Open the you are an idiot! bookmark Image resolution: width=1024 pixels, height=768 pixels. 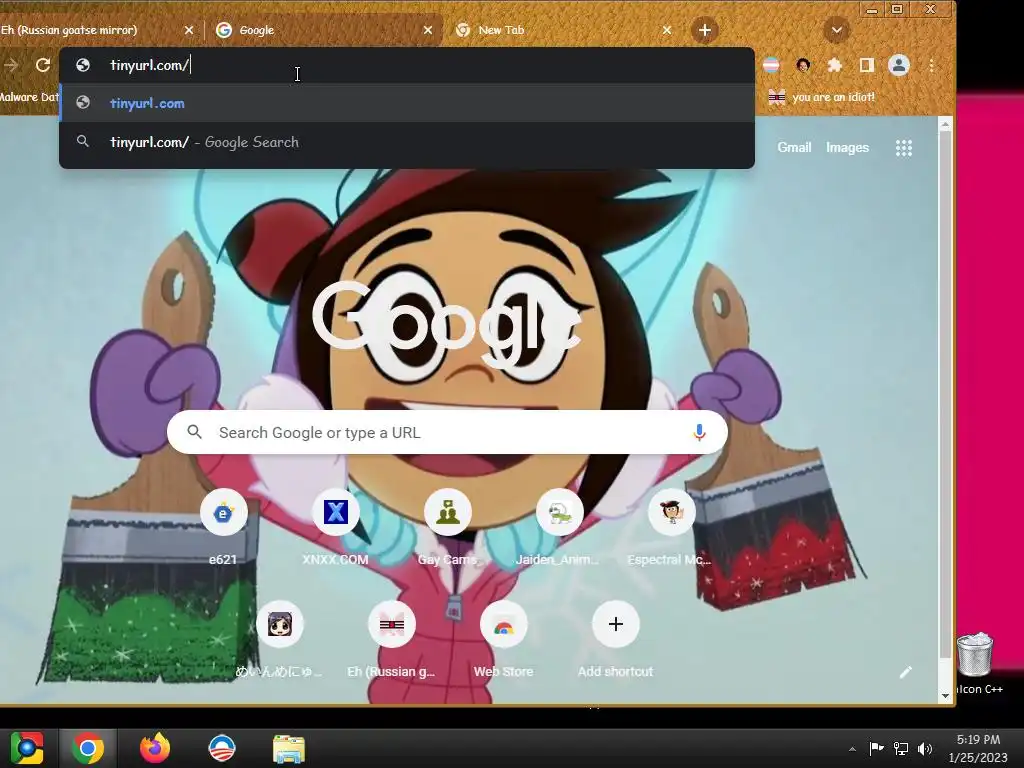pos(822,97)
